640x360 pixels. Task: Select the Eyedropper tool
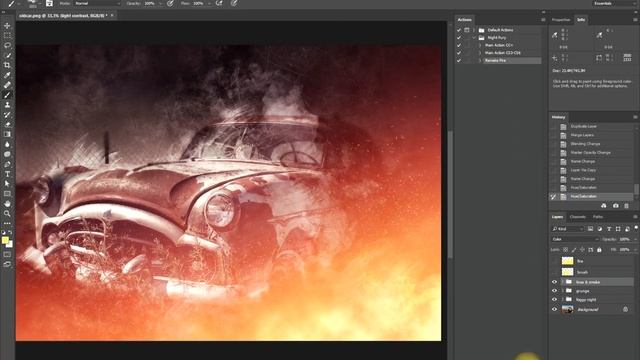coord(7,75)
